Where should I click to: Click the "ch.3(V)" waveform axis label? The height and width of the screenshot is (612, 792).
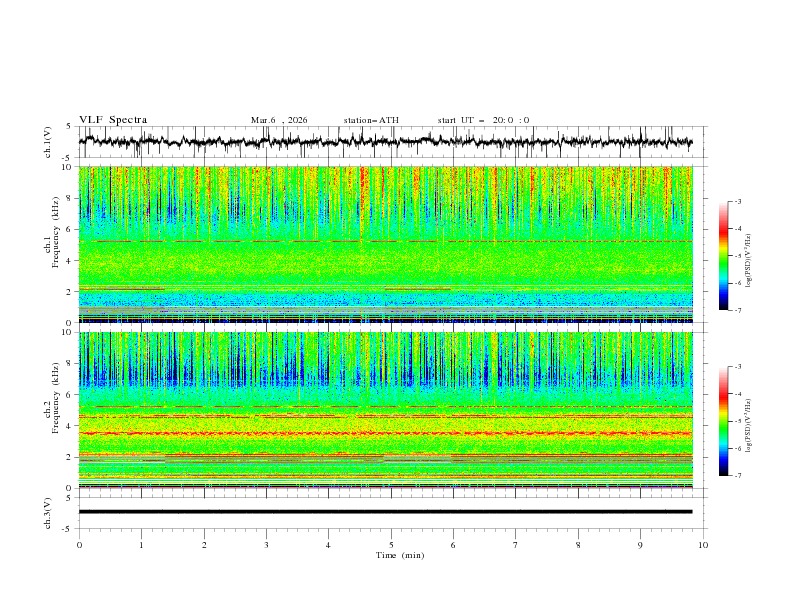click(48, 513)
